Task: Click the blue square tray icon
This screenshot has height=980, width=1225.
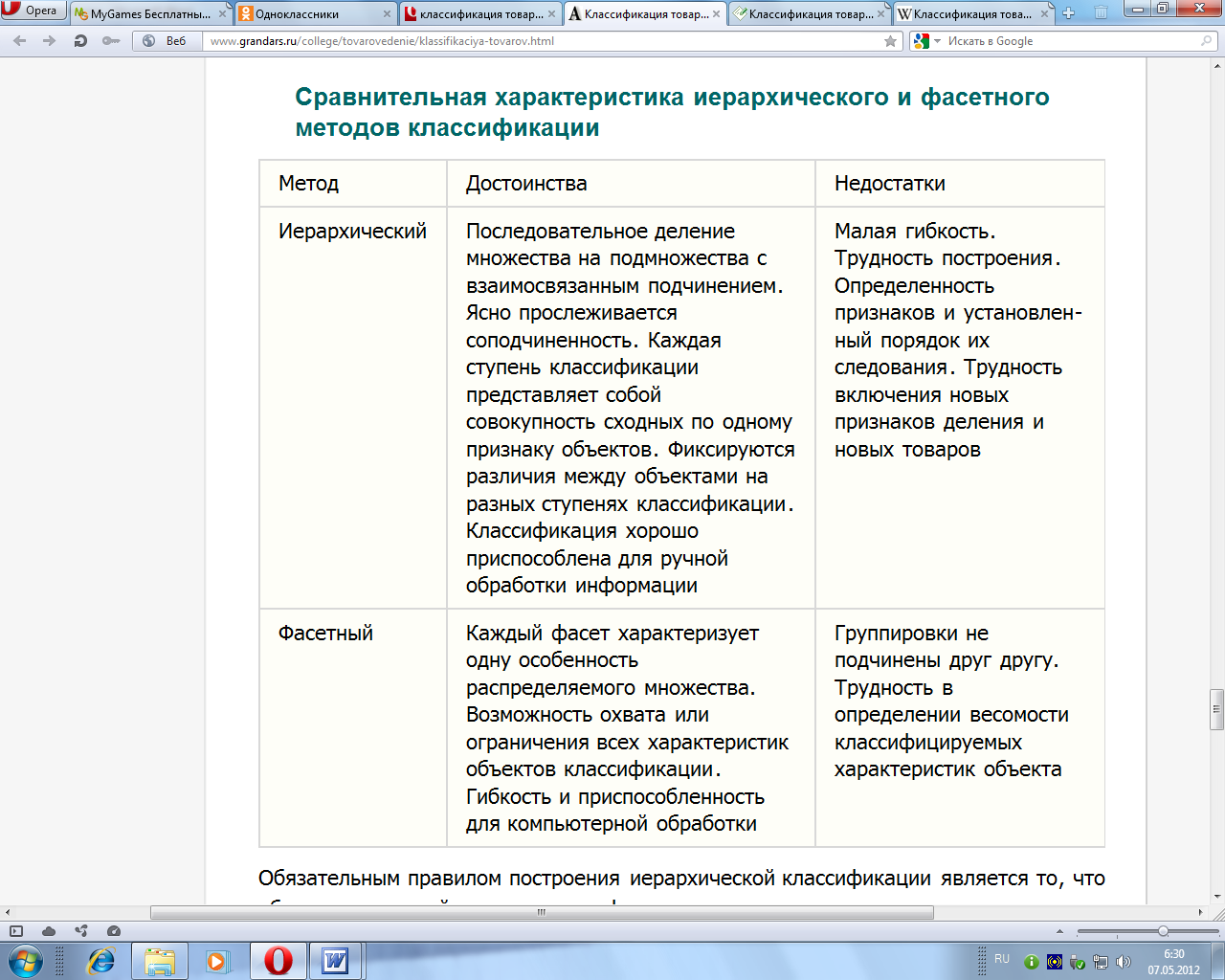Action: (x=1055, y=962)
